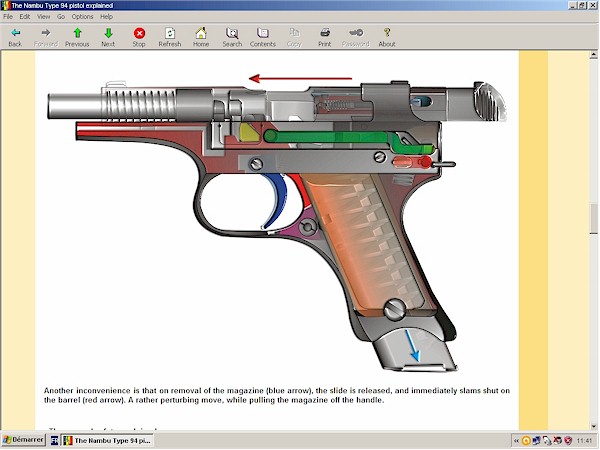Open the Edit menu
This screenshot has height=450, width=600.
[24, 16]
